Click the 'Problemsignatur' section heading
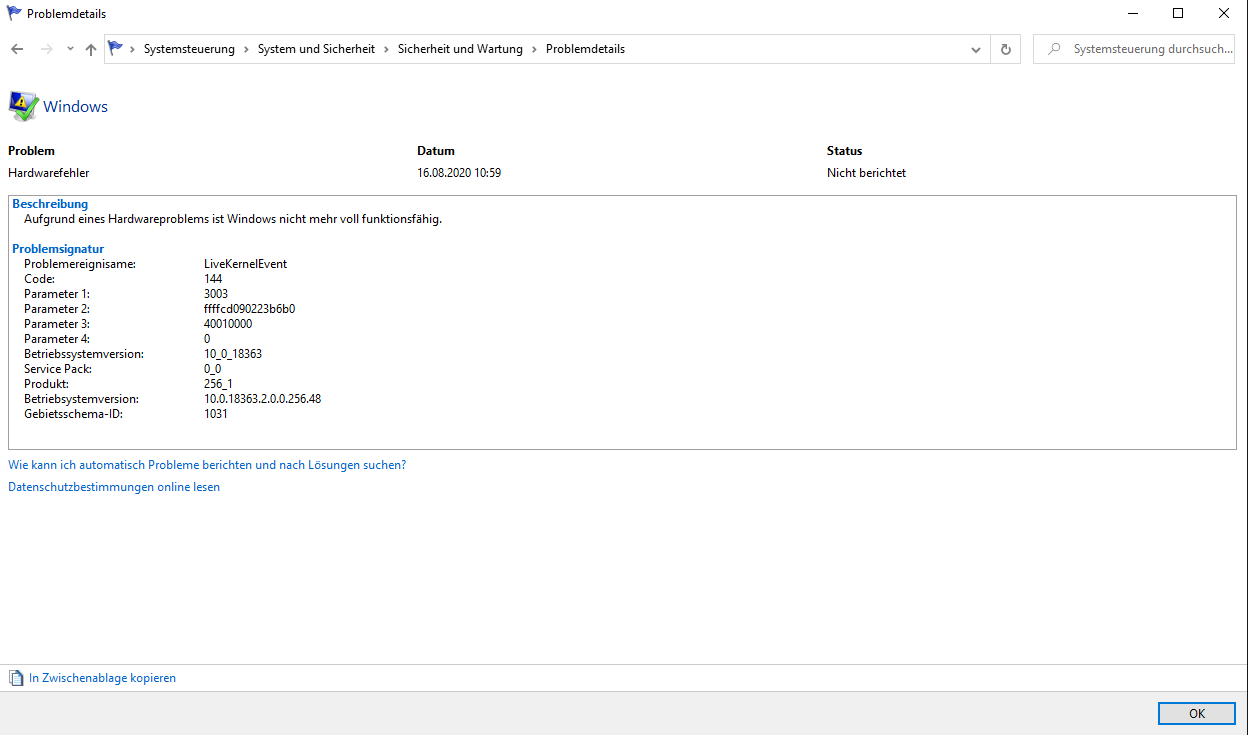Viewport: 1248px width, 735px height. (x=58, y=249)
